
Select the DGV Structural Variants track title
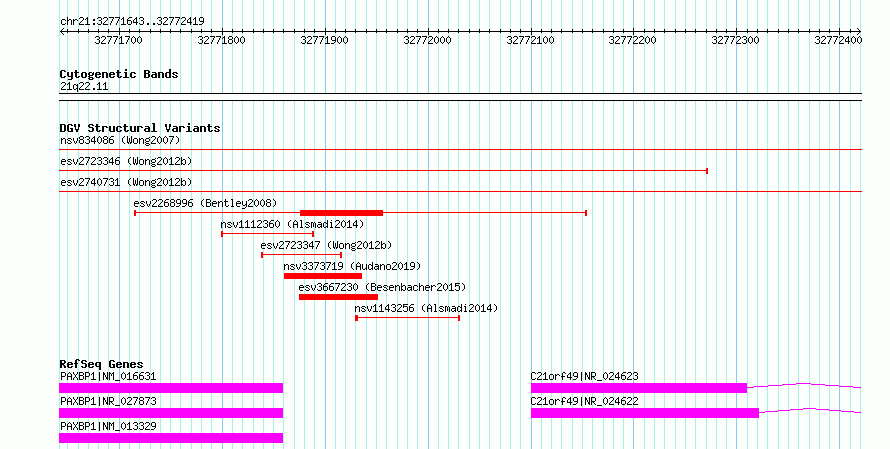140,128
